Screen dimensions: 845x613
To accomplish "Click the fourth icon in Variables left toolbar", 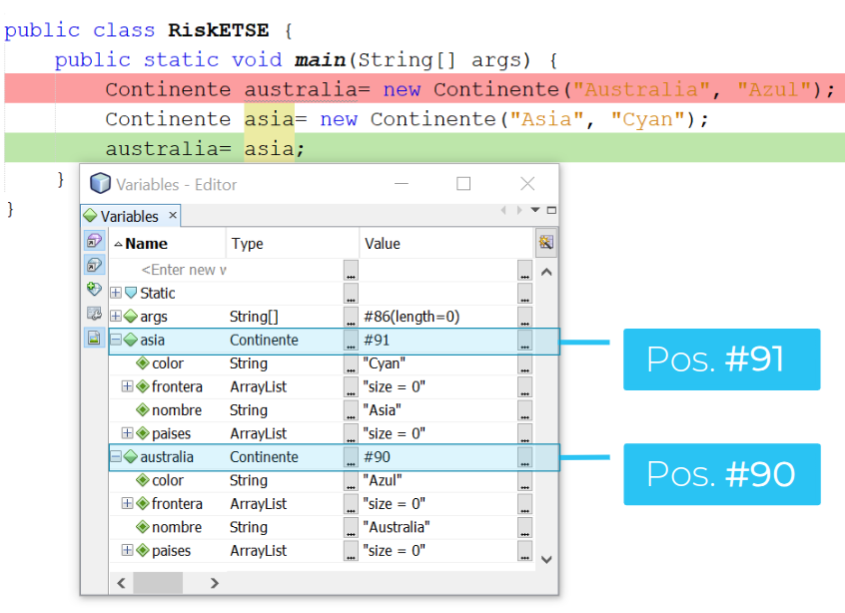I will (x=94, y=313).
